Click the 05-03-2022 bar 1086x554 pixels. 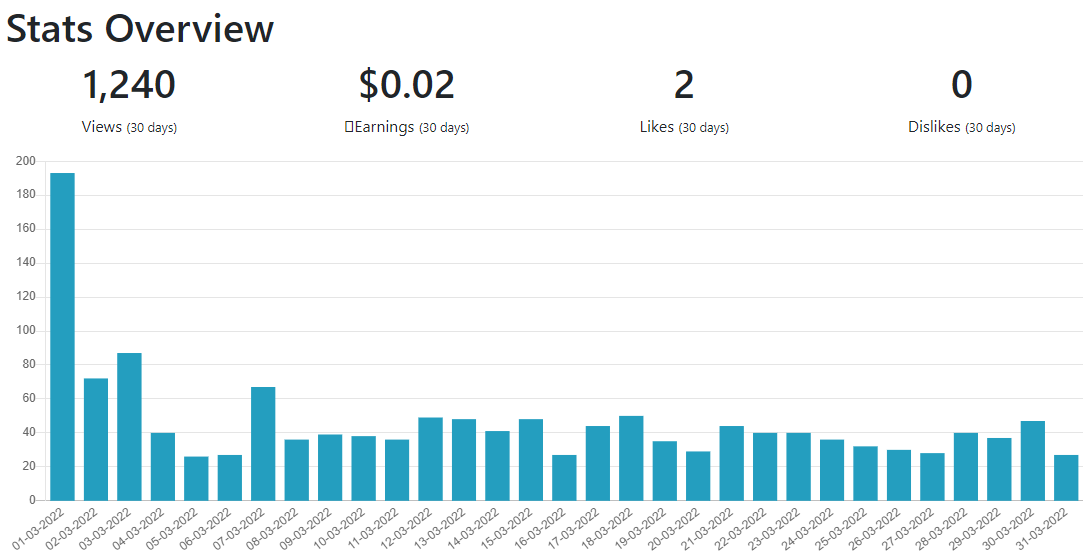196,478
